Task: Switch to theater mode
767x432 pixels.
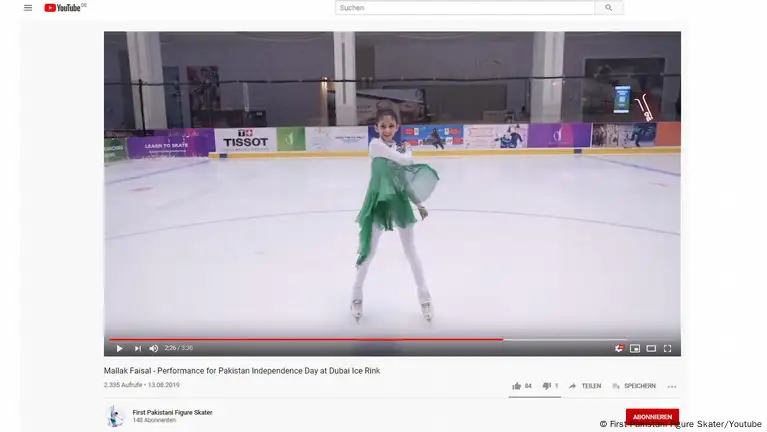Action: coord(651,348)
